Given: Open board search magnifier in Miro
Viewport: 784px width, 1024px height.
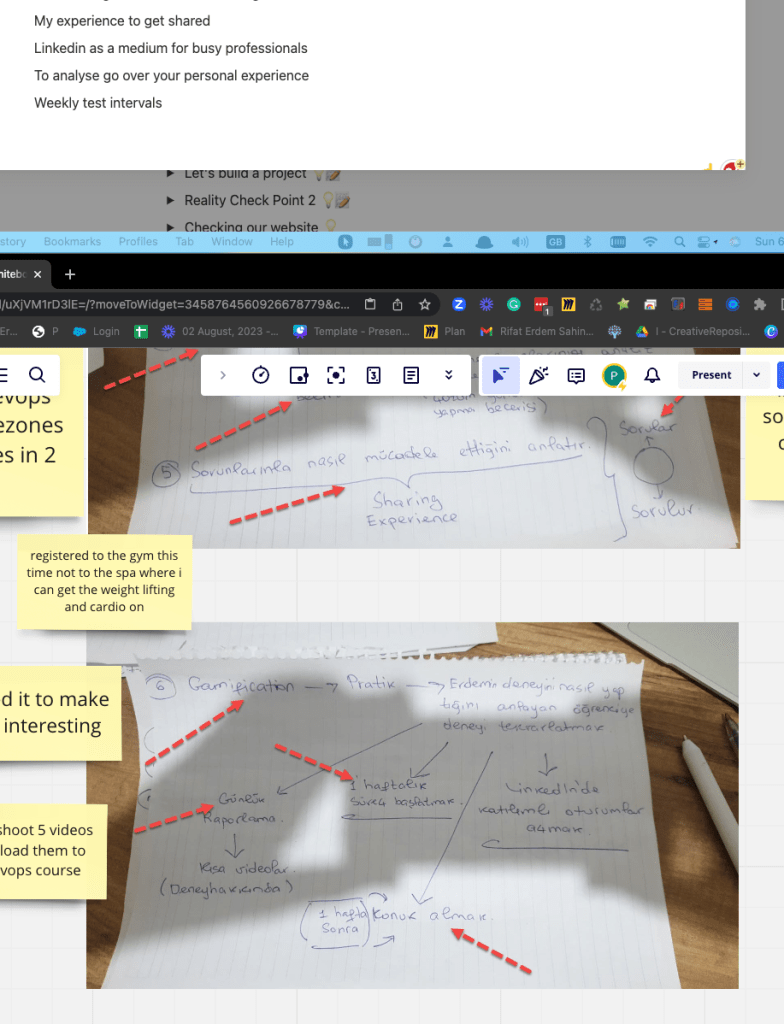Looking at the screenshot, I should (37, 374).
